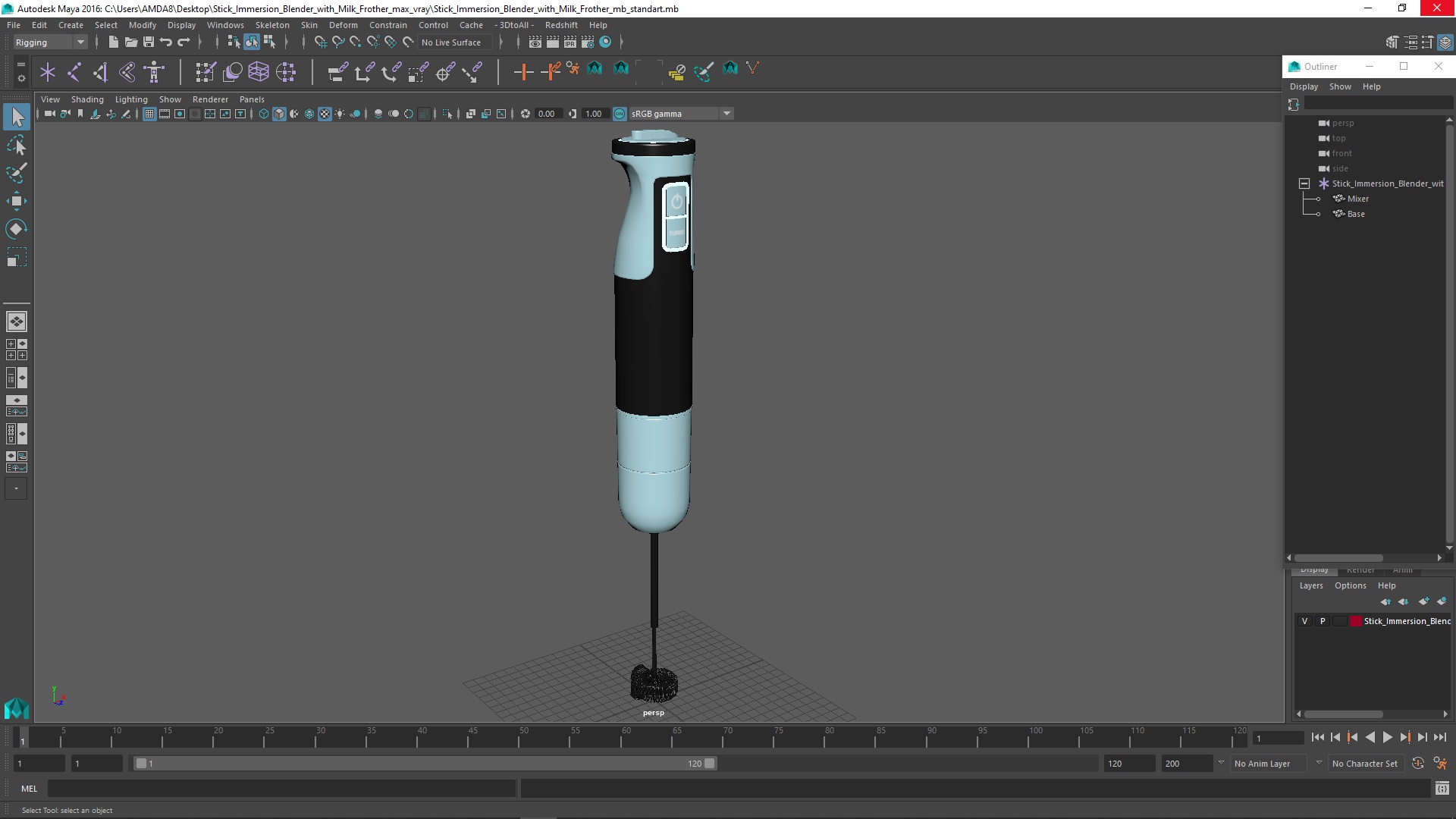Click the IPR render icon
The height and width of the screenshot is (819, 1456).
coord(570,42)
